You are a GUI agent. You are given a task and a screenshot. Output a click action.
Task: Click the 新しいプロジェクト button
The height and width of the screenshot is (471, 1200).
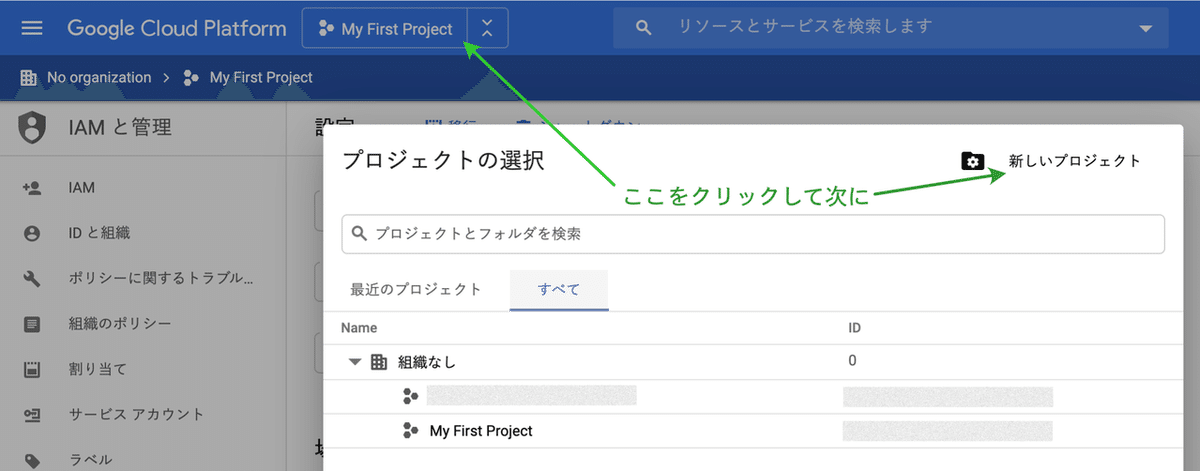[1074, 161]
